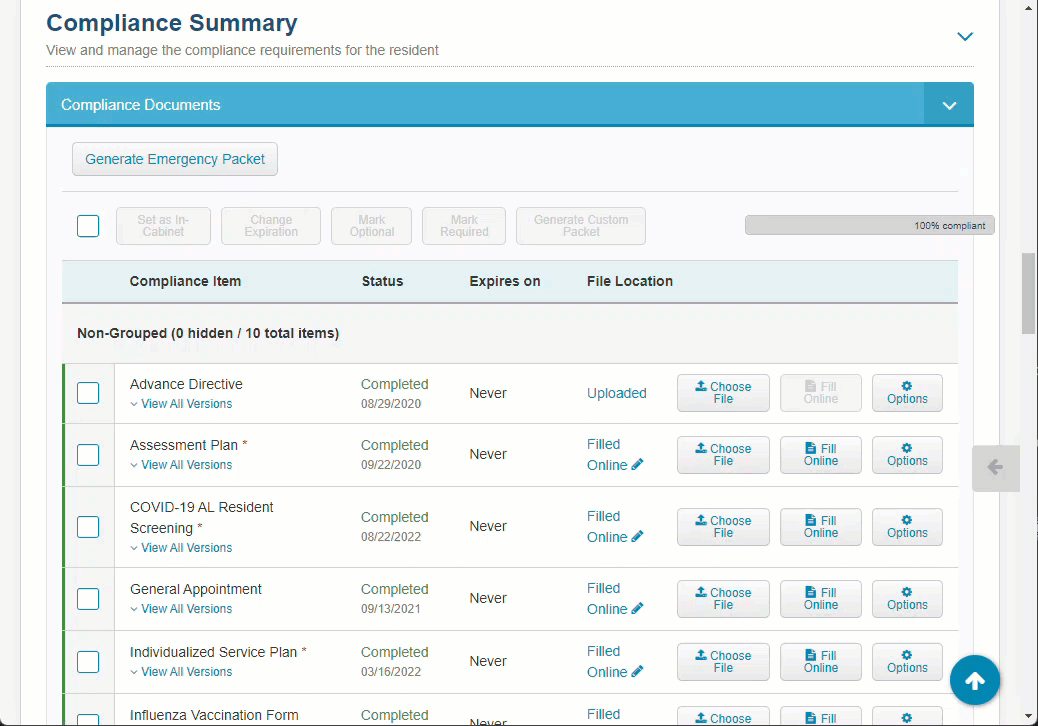Image resolution: width=1038 pixels, height=726 pixels.
Task: Click the 100% compliant progress bar
Action: (x=869, y=226)
